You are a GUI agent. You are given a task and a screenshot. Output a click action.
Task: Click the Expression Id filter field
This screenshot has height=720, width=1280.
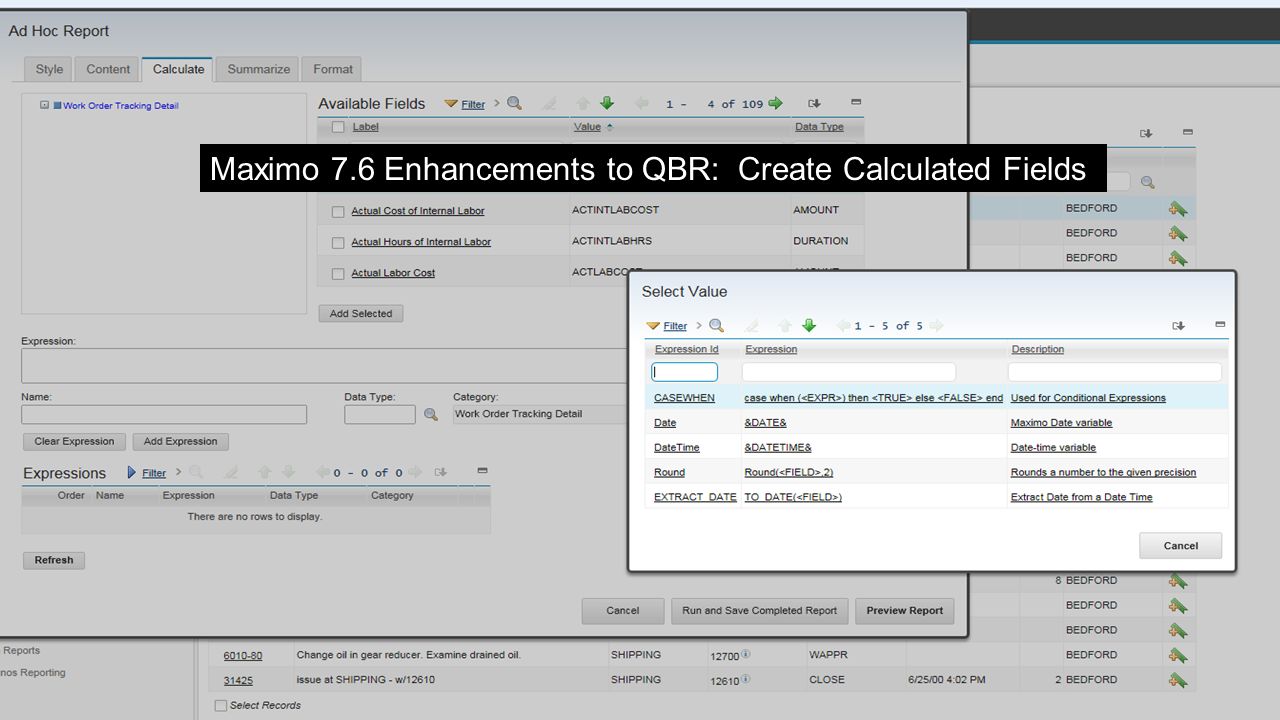(685, 372)
